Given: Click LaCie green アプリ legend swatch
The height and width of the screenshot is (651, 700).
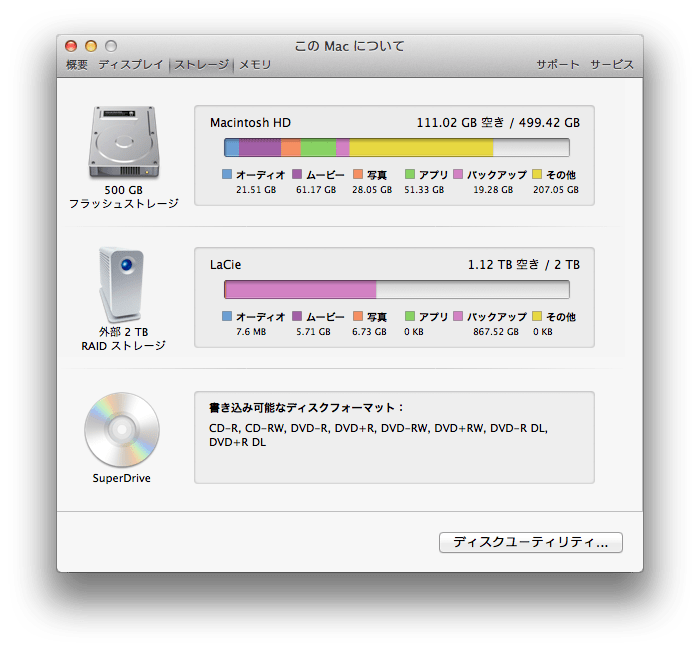Looking at the screenshot, I should click(410, 316).
